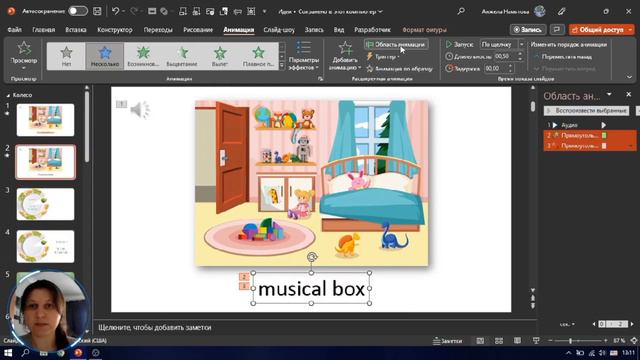Open the comments speech bubble icon
The width and height of the screenshot is (640, 360).
tap(557, 29)
